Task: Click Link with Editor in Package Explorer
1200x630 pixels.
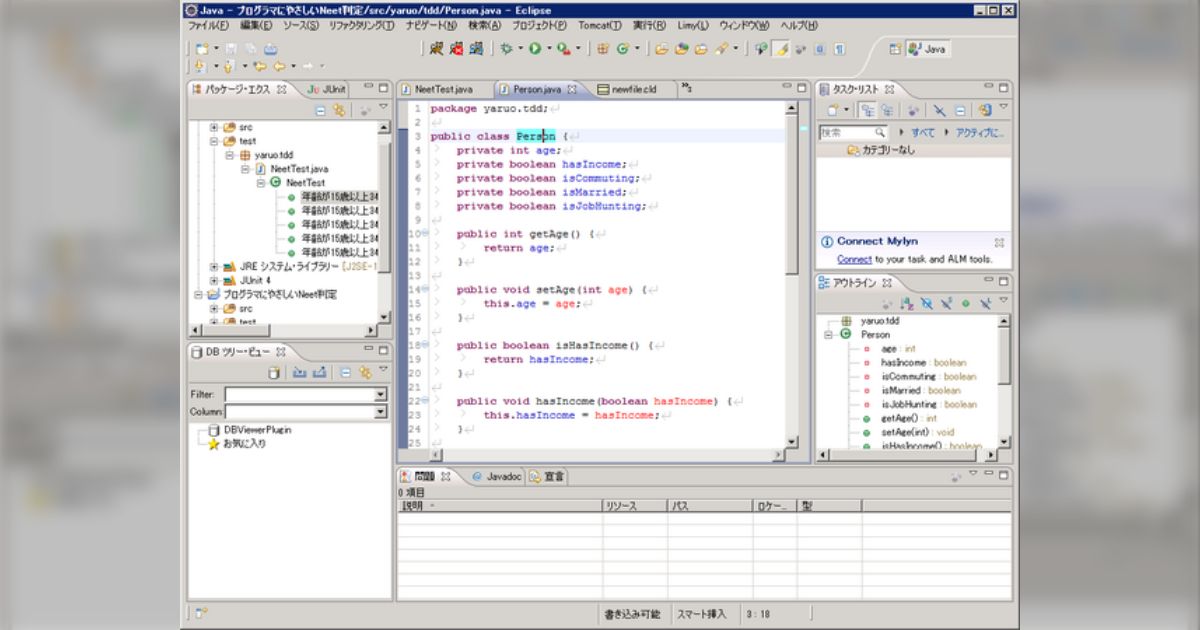Action: [339, 111]
